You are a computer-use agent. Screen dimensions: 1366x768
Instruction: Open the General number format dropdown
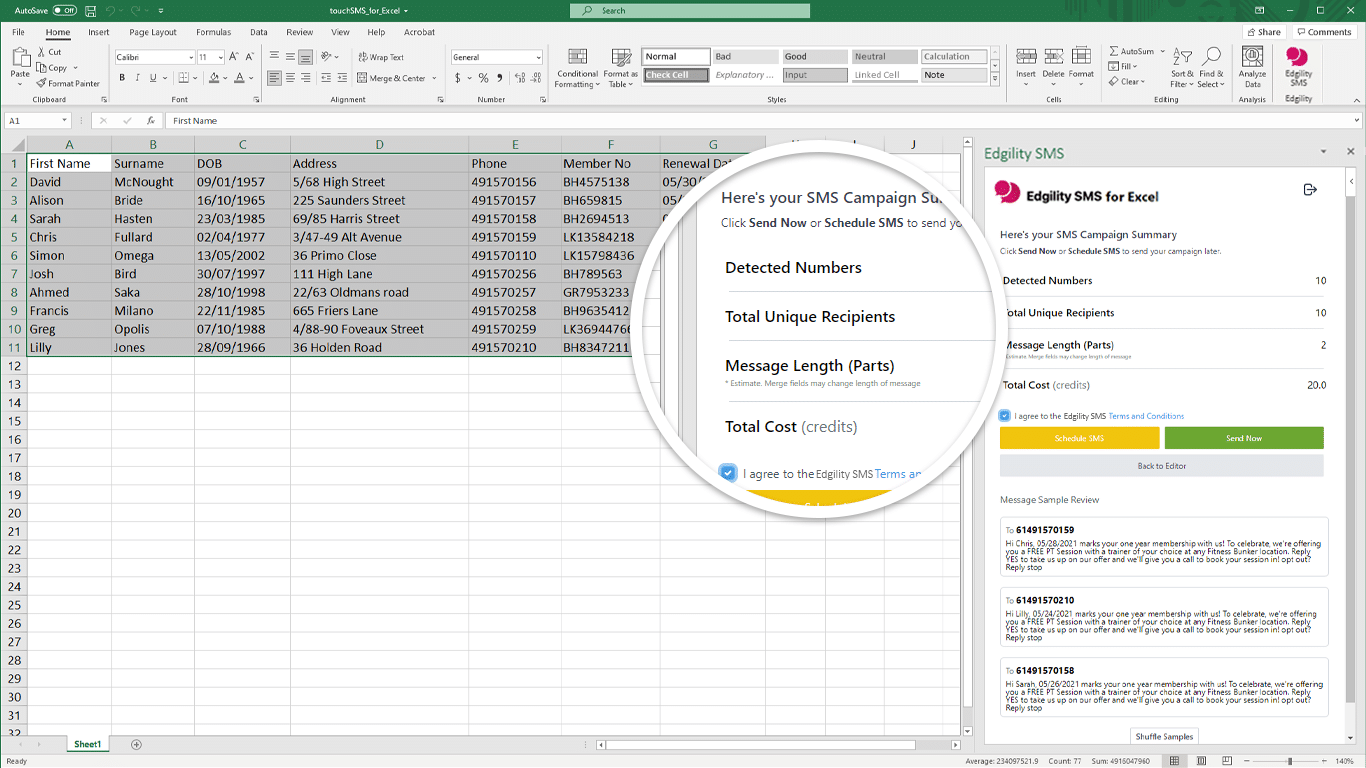click(537, 57)
